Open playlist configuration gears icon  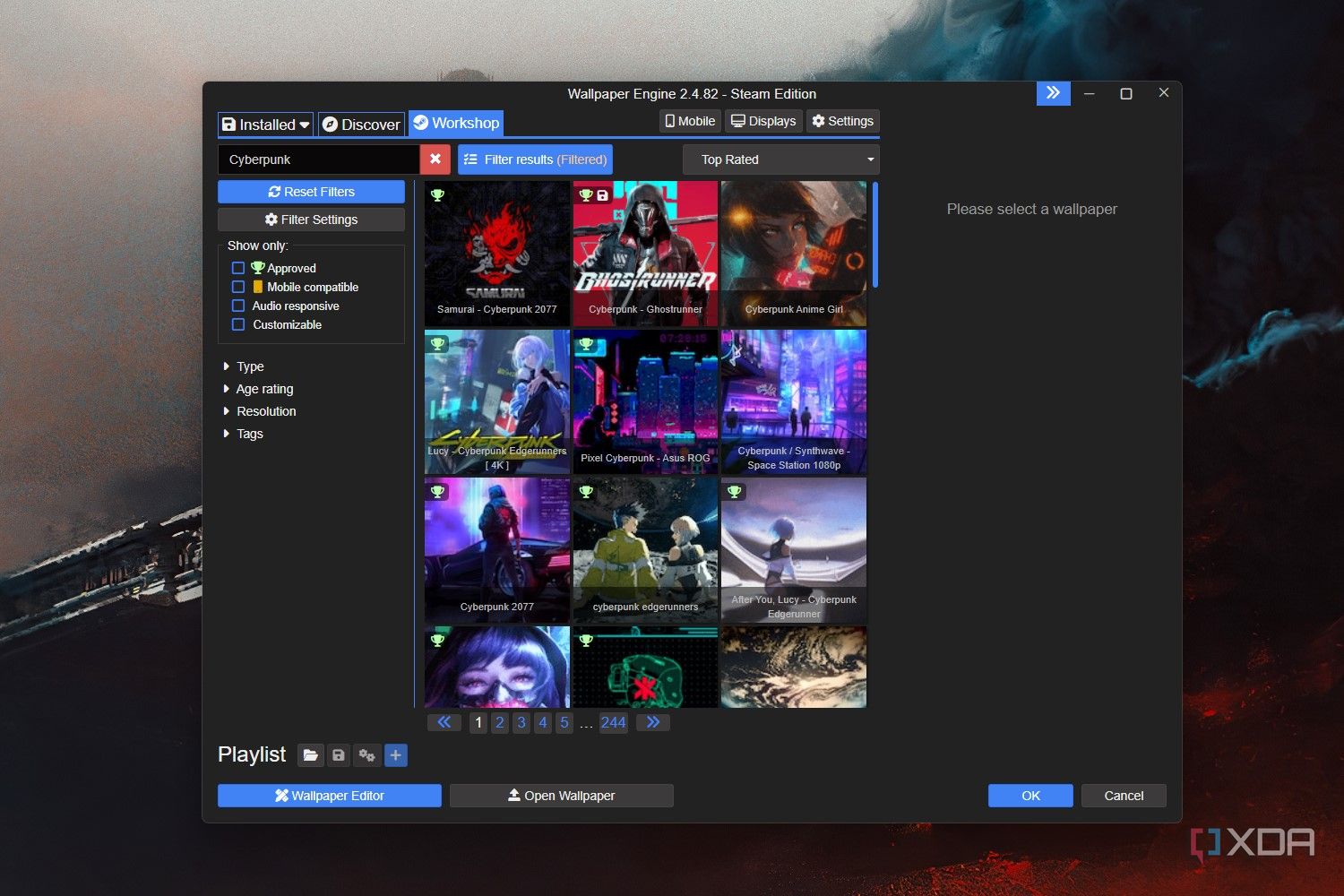coord(366,755)
